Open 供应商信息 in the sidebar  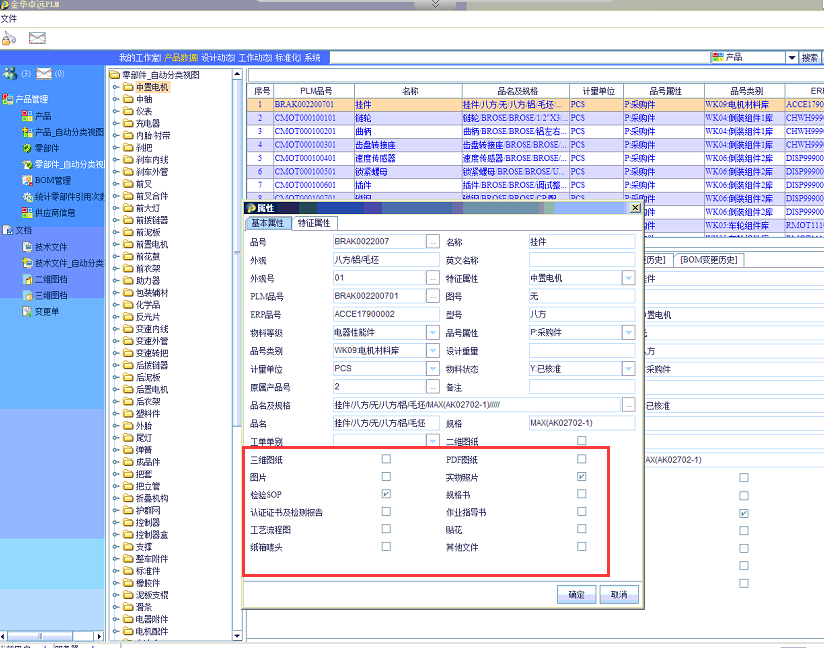[x=54, y=212]
